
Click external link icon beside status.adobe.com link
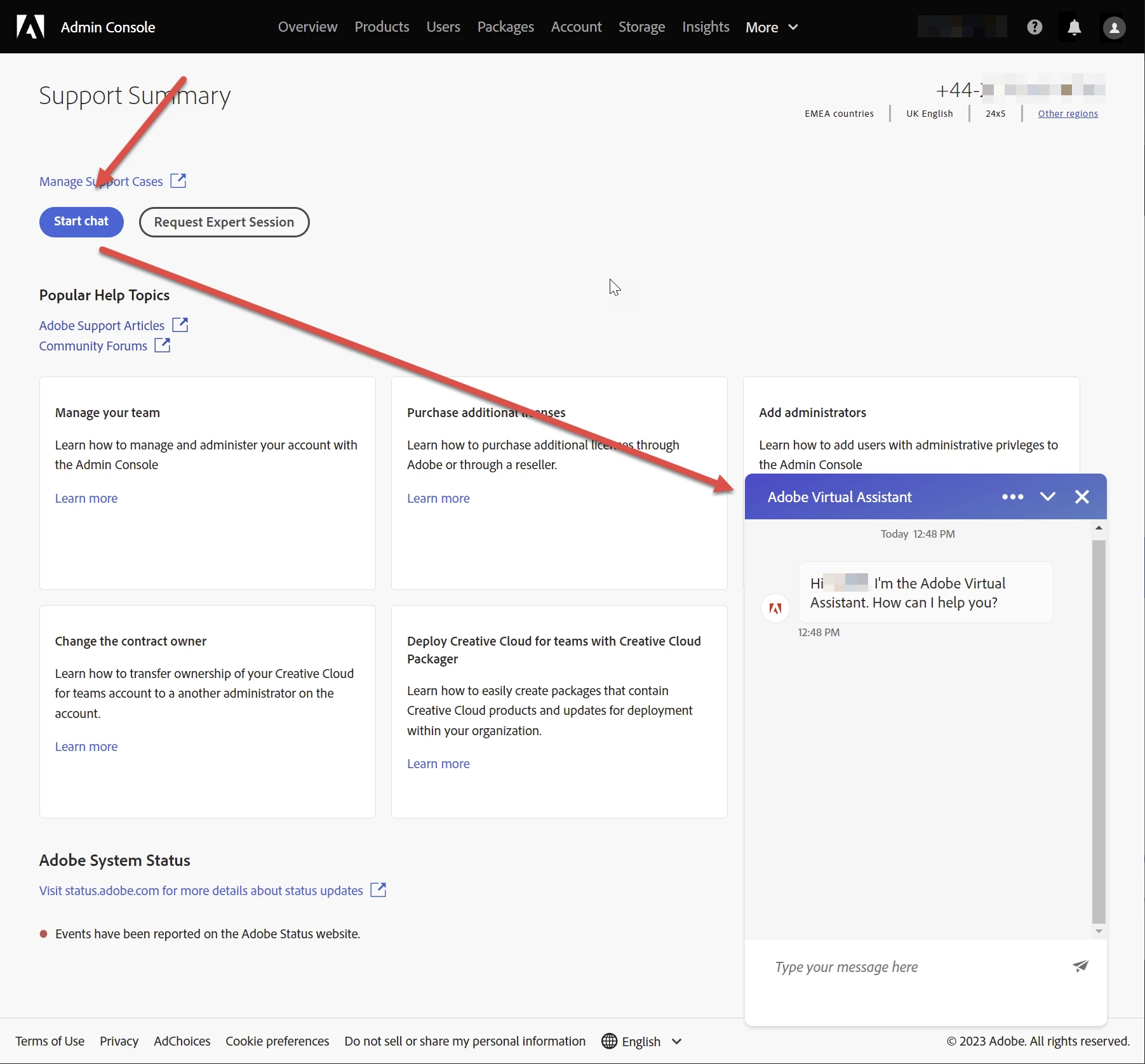click(378, 890)
